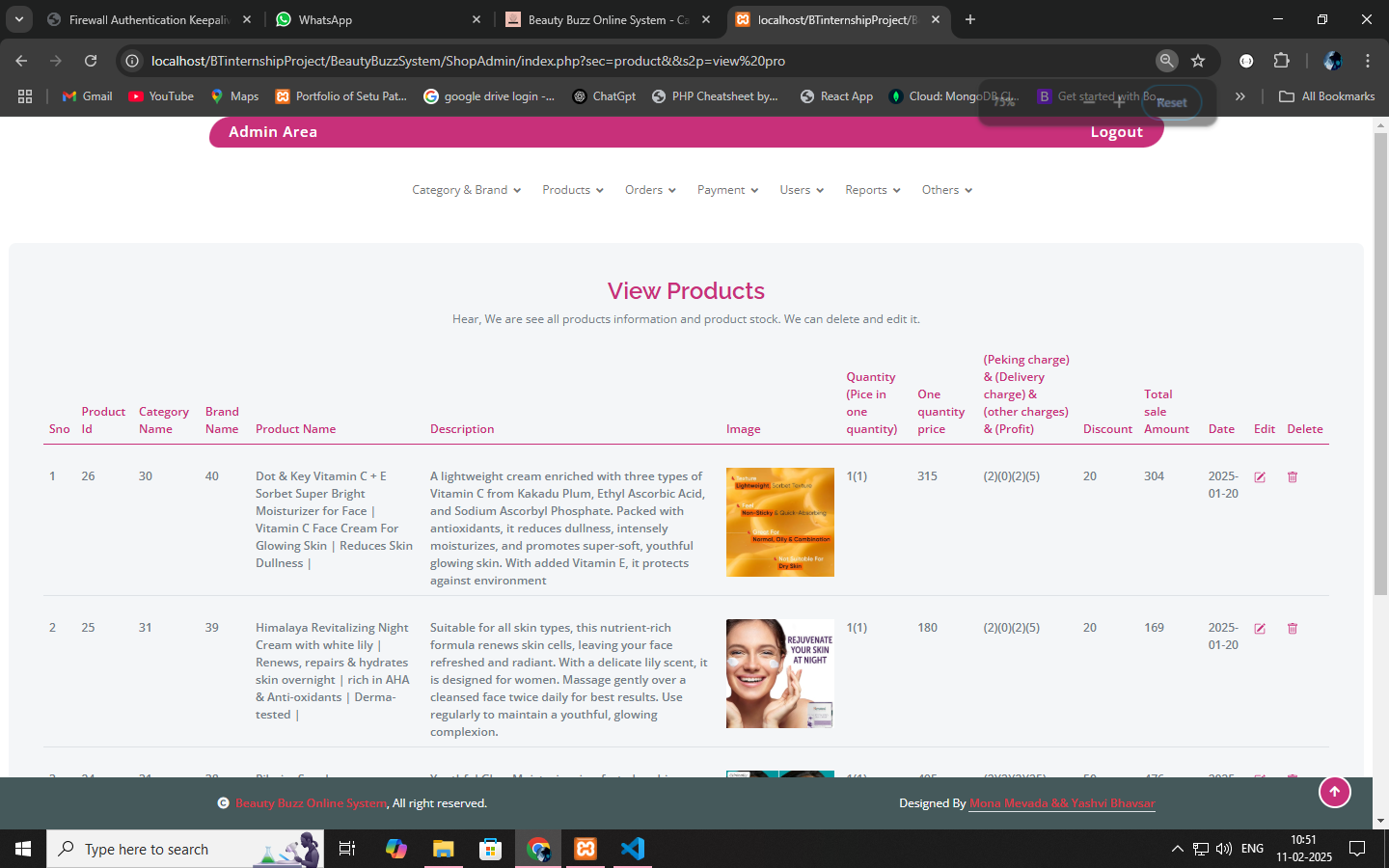Click the page vertical scrollbar
The image size is (1389, 868).
pos(1380,363)
